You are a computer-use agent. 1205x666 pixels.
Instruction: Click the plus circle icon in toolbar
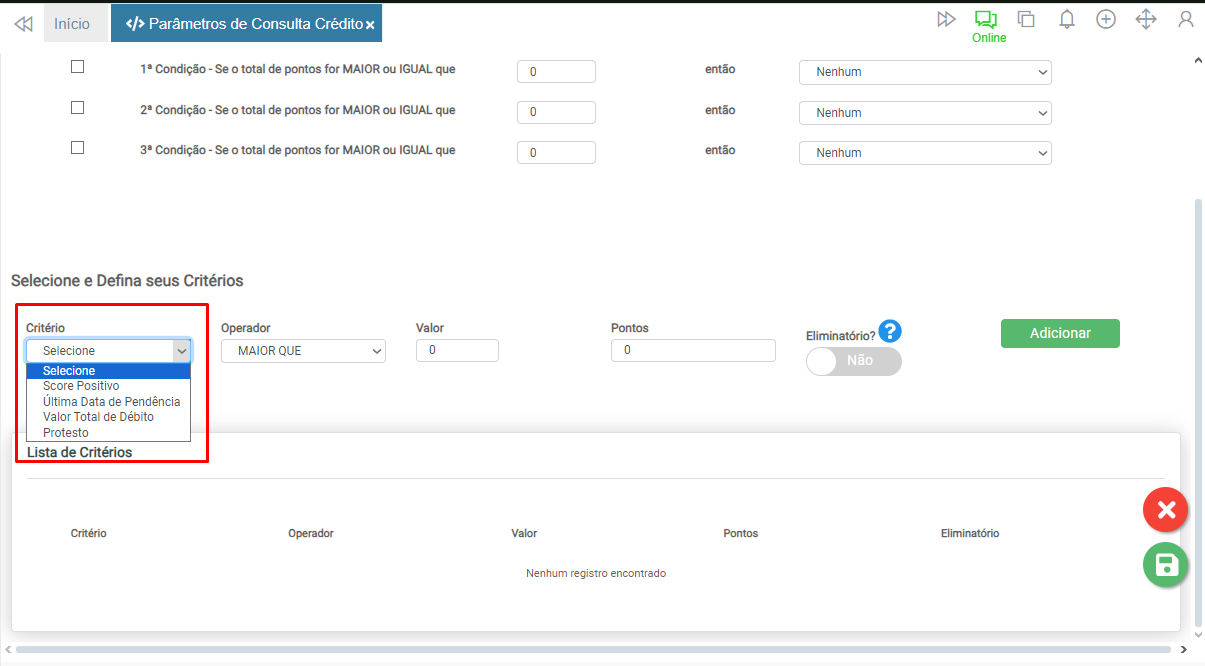click(1106, 19)
